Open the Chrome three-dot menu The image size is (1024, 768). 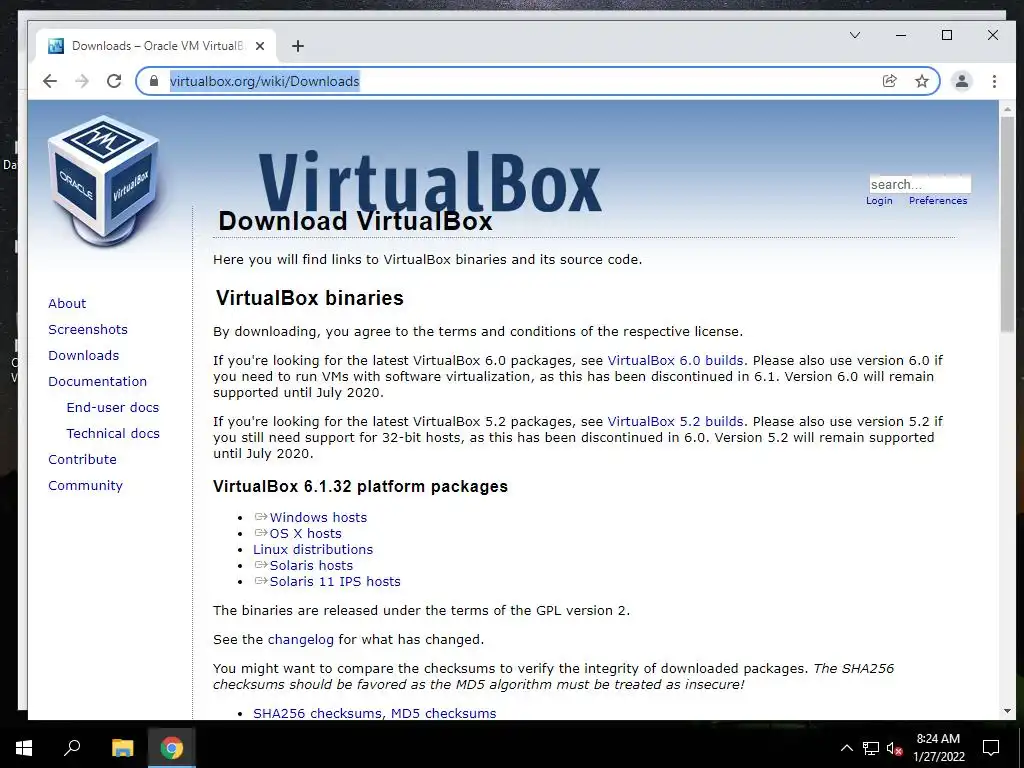[994, 81]
